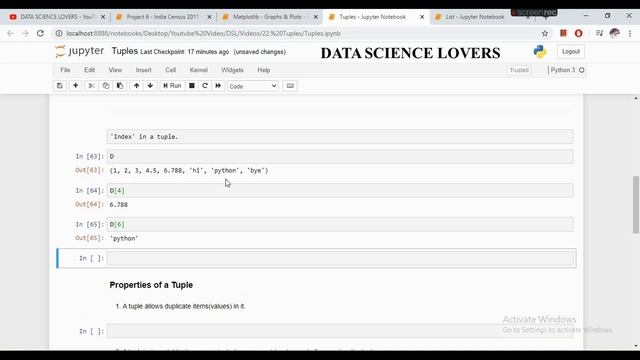Open the View menu
The image size is (640, 360).
(x=115, y=70)
